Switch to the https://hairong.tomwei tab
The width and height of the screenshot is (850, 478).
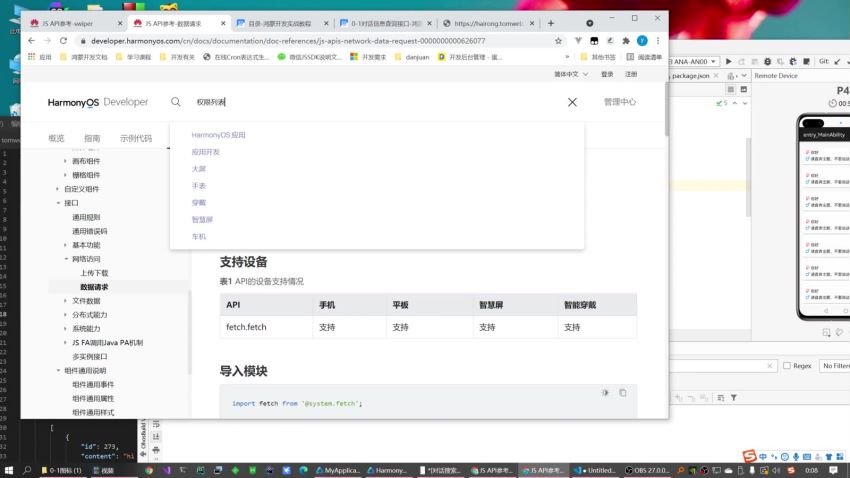tap(487, 23)
